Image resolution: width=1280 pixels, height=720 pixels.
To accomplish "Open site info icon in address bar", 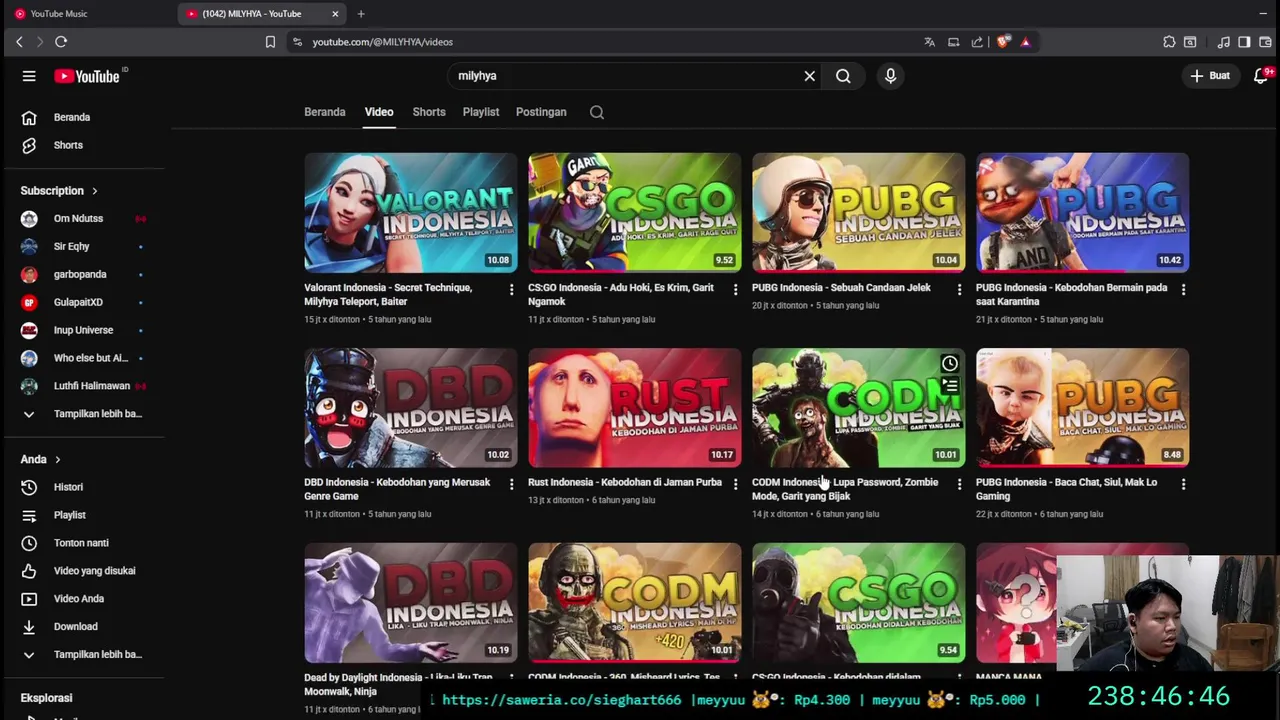I will pyautogui.click(x=297, y=42).
